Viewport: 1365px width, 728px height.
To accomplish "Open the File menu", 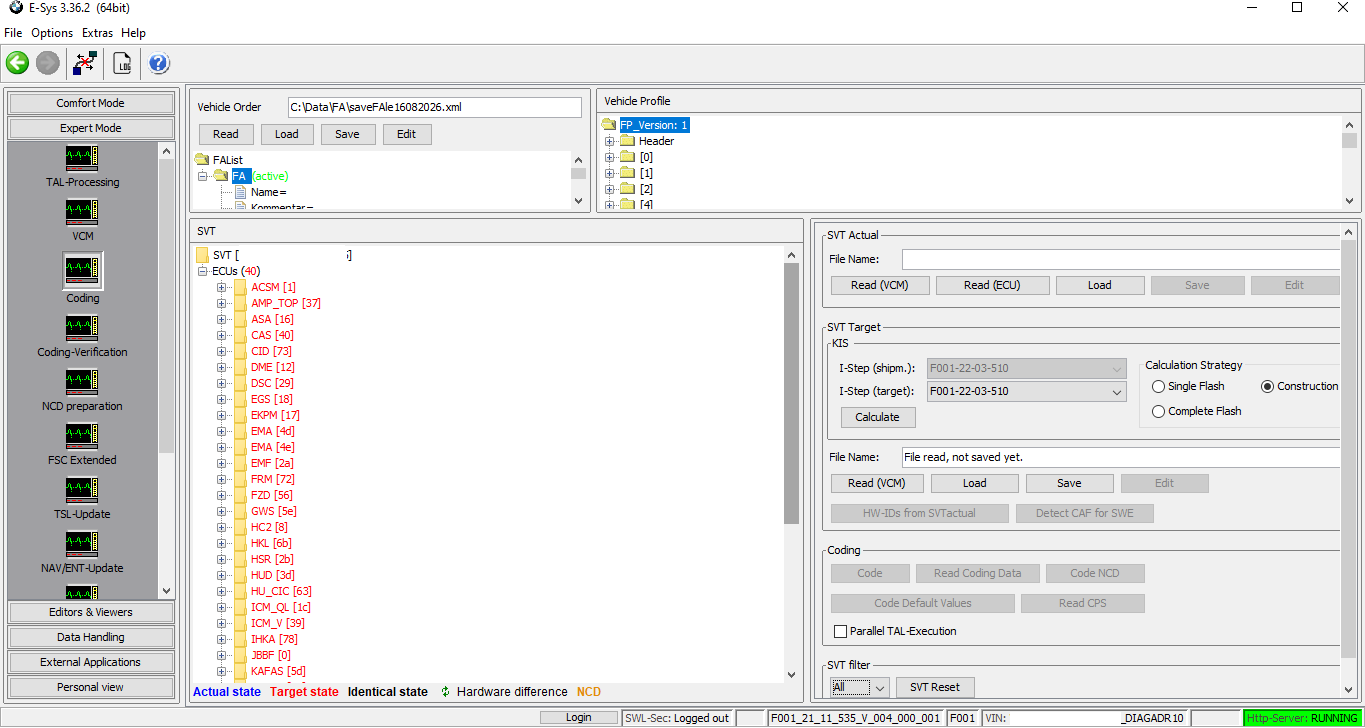I will click(x=13, y=33).
